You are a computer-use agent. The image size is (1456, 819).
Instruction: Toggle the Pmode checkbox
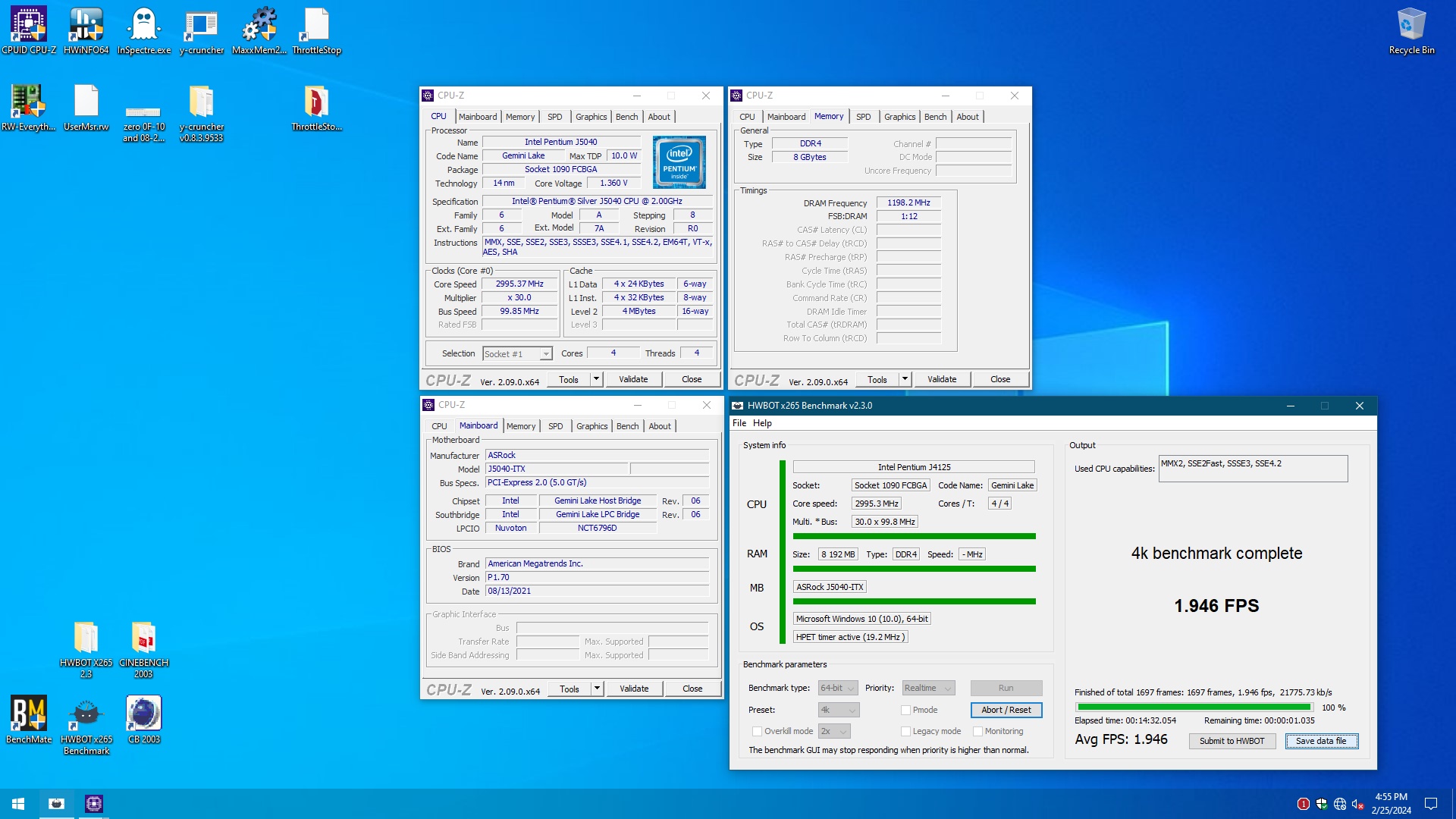[905, 710]
